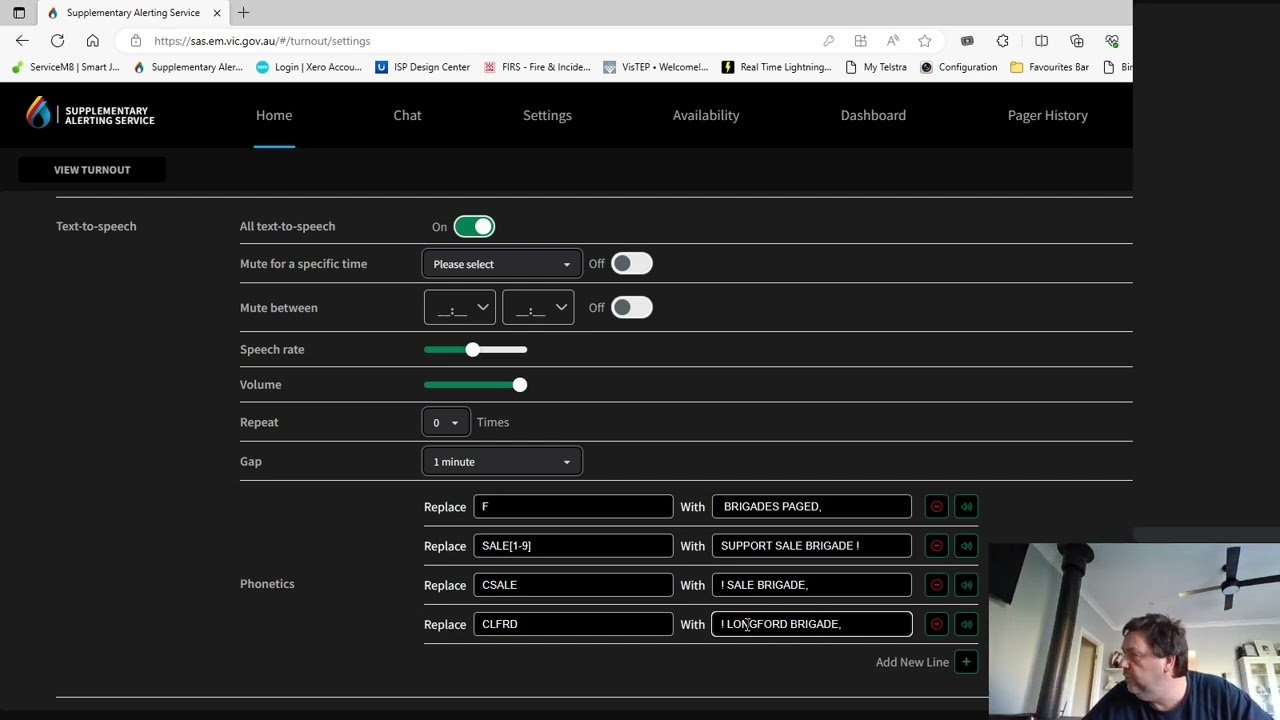This screenshot has width=1280, height=720.
Task: Open the browser Extensions puzzle icon
Action: pos(1003,41)
